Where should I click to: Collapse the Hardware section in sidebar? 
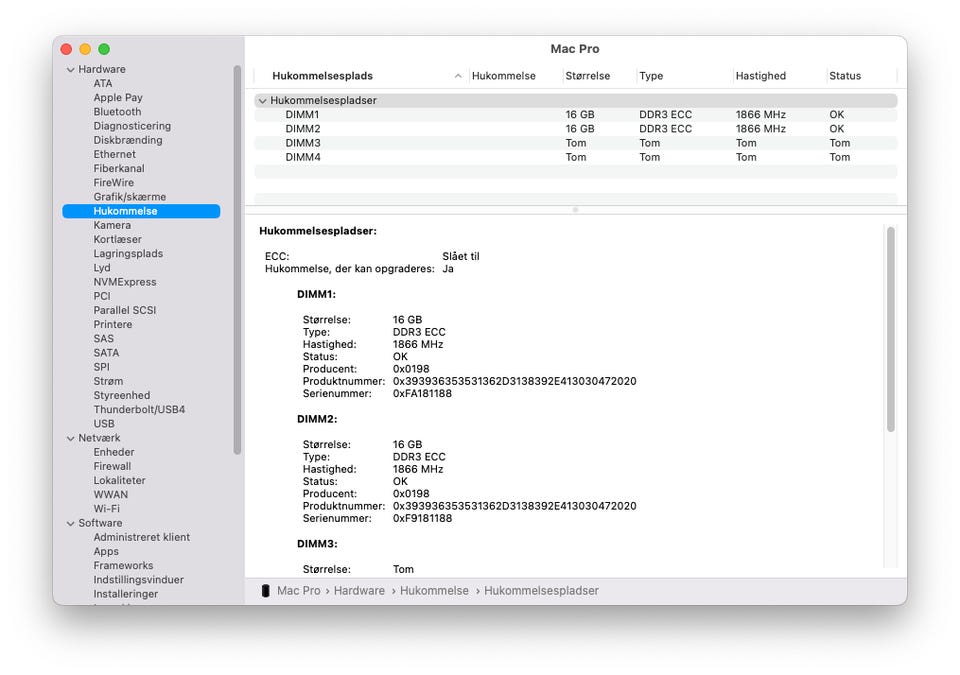71,70
